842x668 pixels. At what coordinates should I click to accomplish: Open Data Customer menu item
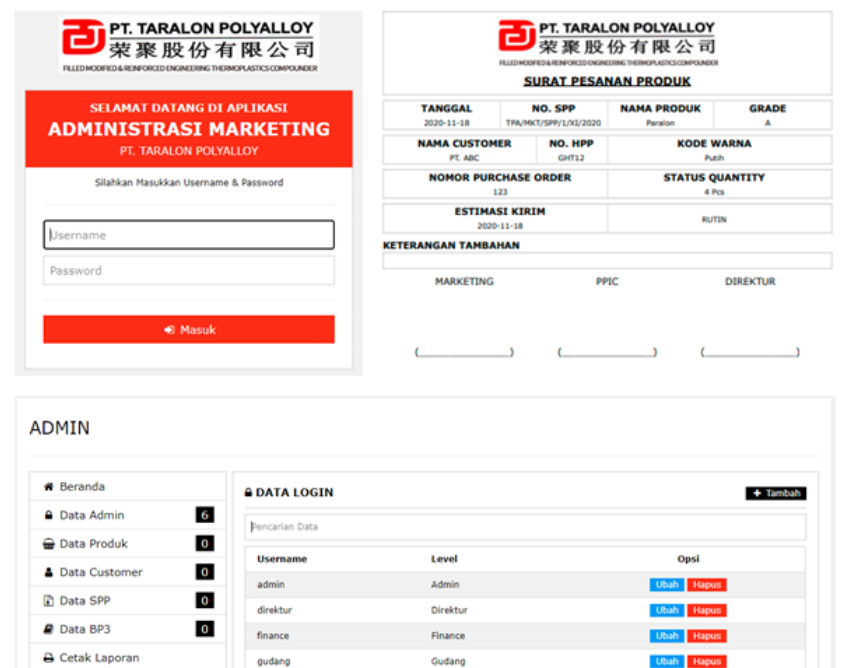(128, 572)
